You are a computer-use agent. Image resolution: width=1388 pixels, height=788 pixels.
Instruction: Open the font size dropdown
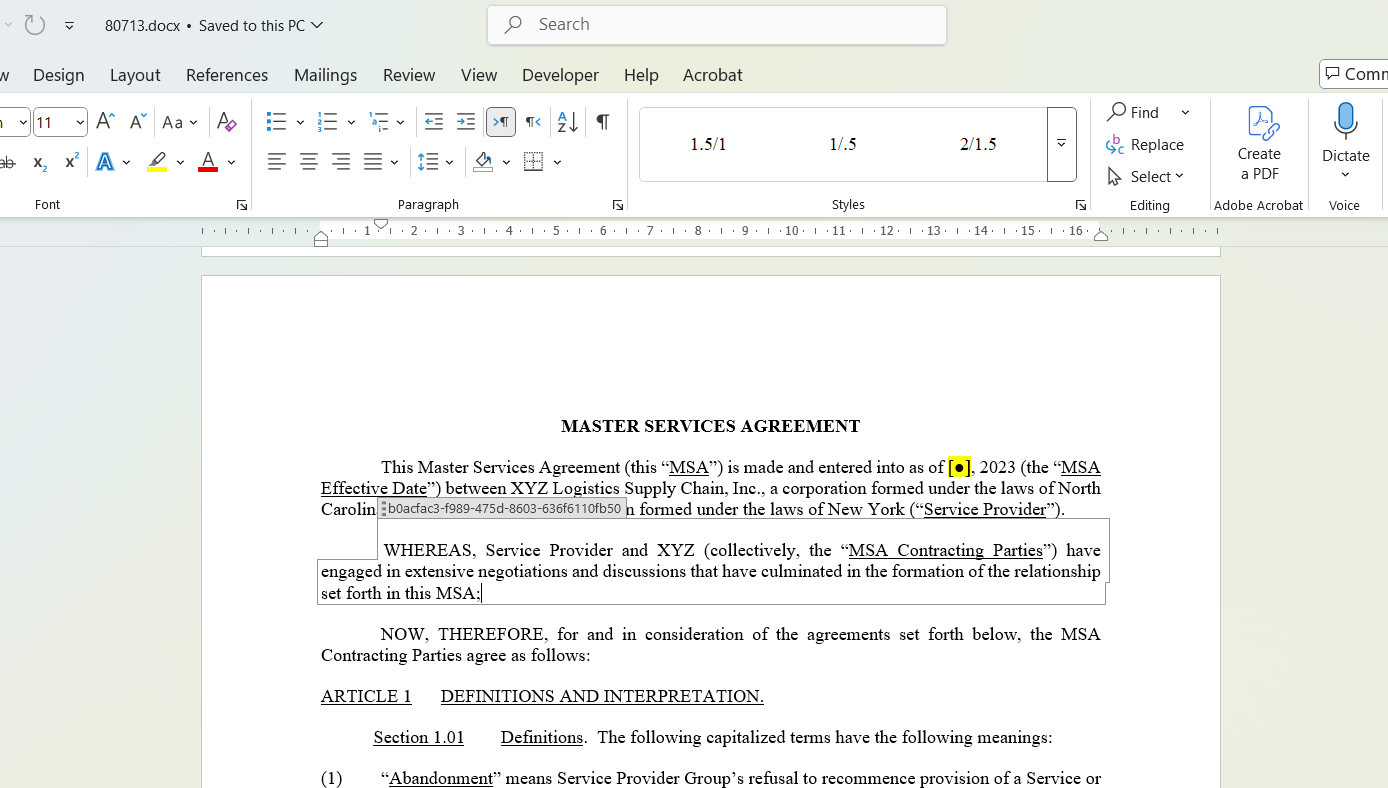click(x=79, y=122)
